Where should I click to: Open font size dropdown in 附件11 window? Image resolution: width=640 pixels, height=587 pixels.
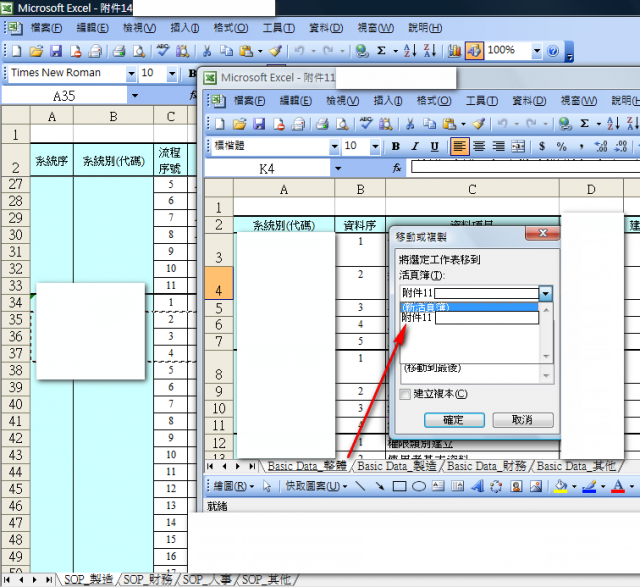(375, 146)
